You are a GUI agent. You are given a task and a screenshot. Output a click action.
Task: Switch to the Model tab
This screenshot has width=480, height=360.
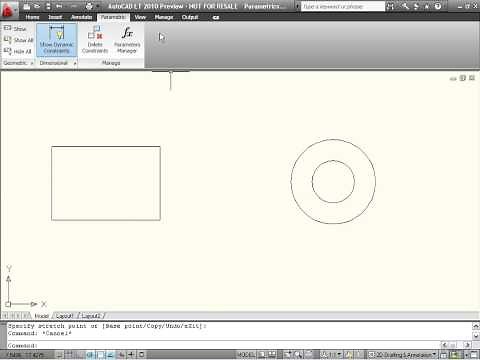pyautogui.click(x=41, y=316)
